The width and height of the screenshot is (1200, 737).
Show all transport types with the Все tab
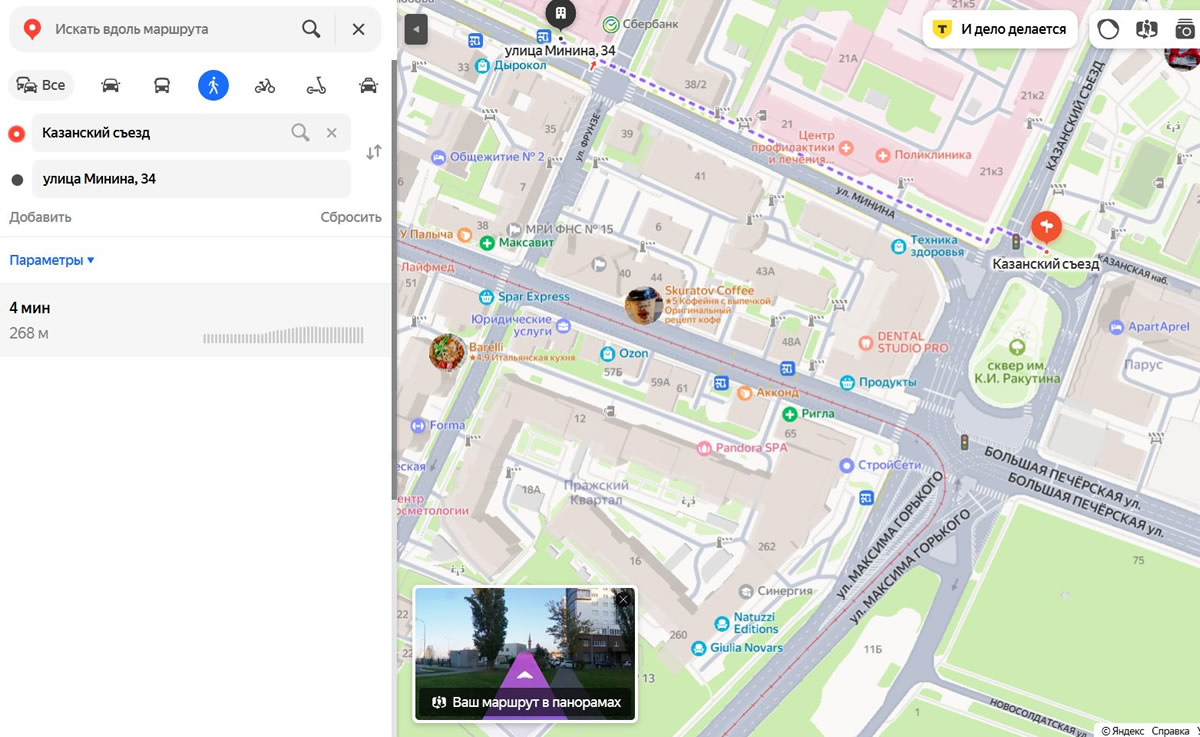(41, 85)
